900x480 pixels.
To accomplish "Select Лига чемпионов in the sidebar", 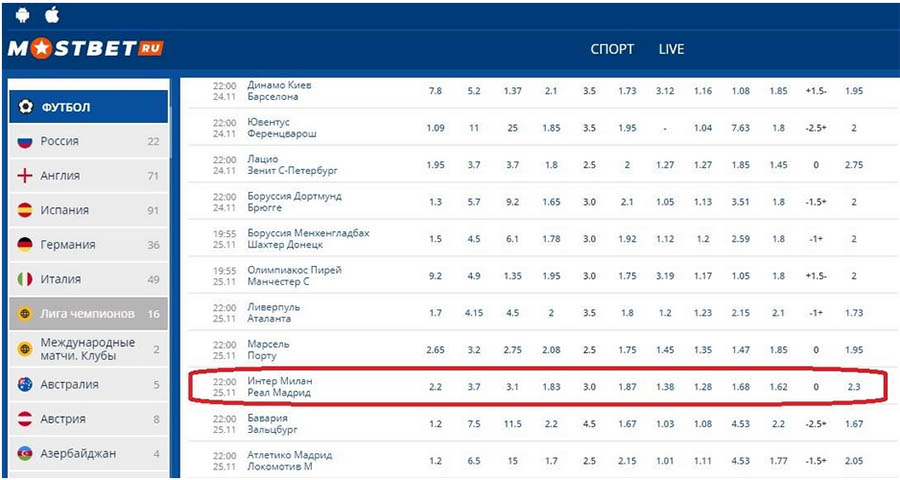I will point(87,314).
